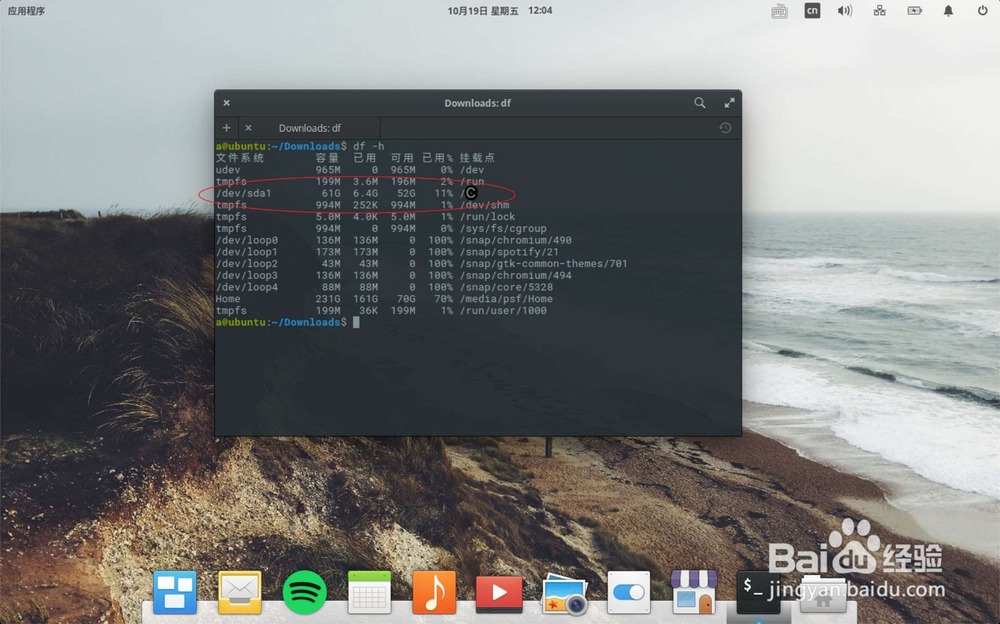Open the terminal search magnifier
Image resolution: width=1000 pixels, height=624 pixels.
[x=700, y=103]
